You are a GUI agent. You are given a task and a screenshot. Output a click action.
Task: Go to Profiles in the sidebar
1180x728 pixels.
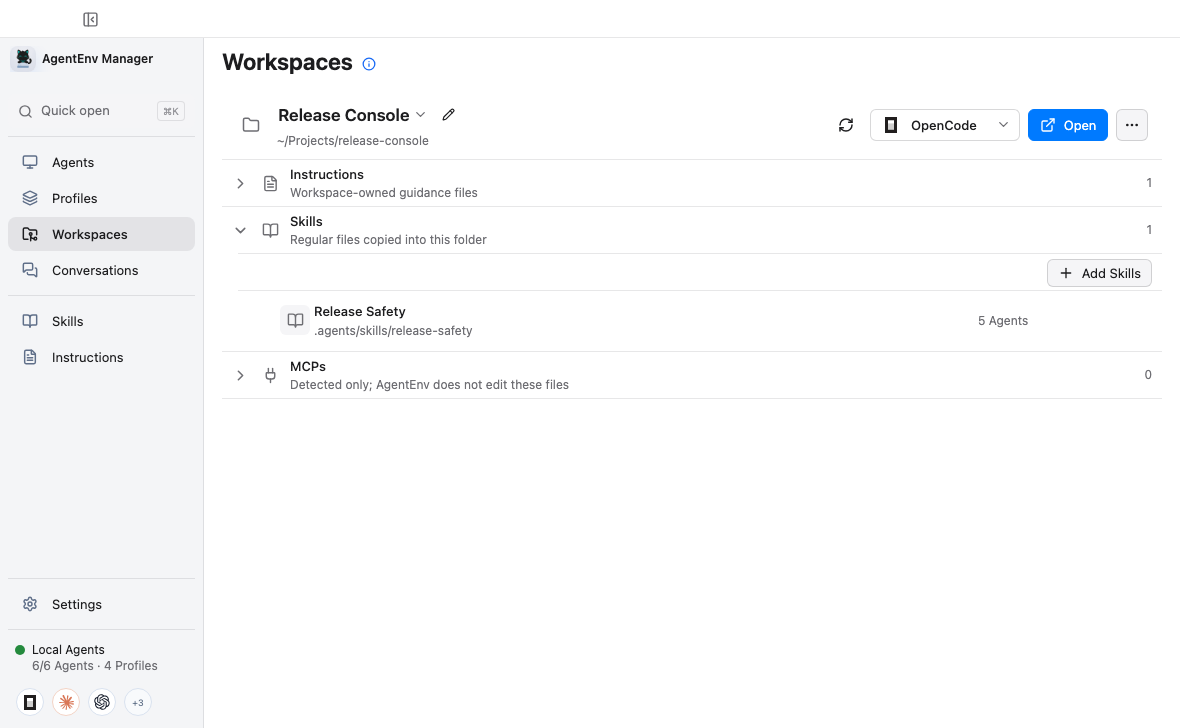click(x=101, y=199)
